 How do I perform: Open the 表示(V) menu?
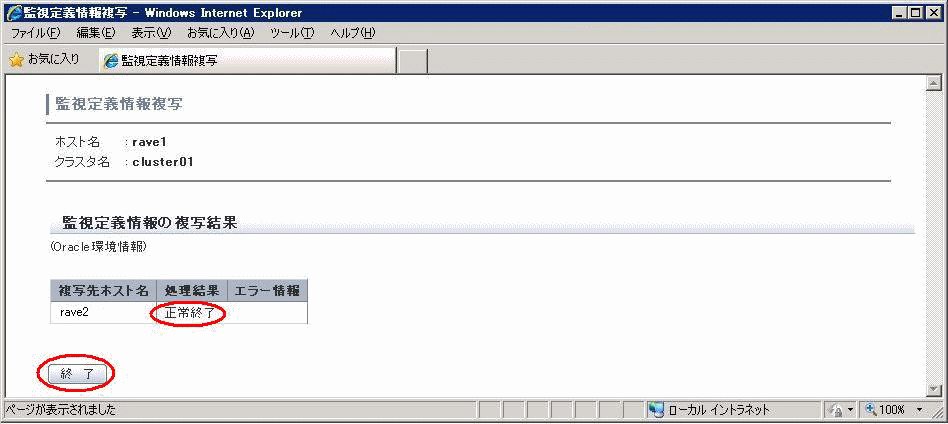click(151, 33)
